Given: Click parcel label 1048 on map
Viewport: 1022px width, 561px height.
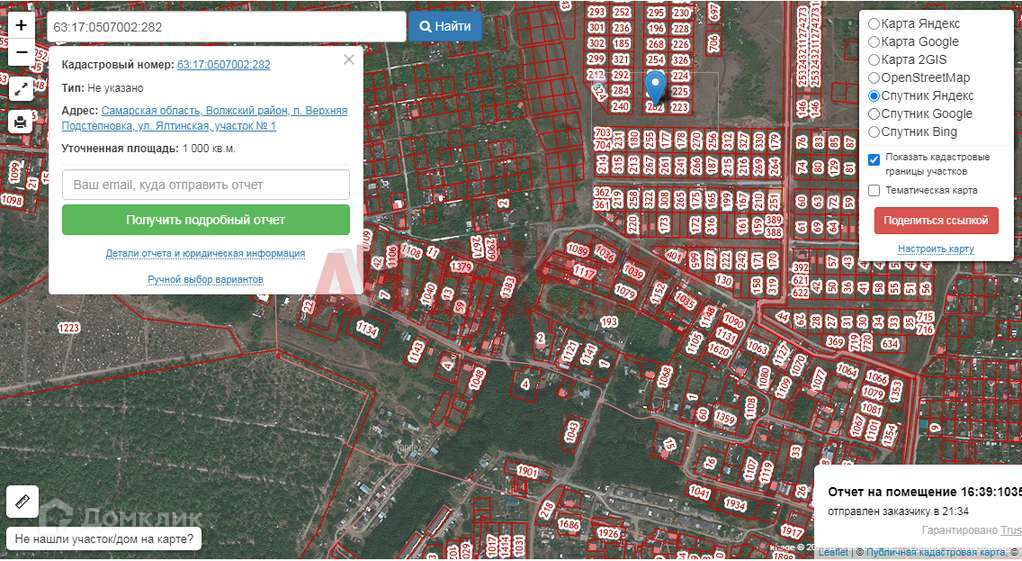Looking at the screenshot, I should coord(476,379).
